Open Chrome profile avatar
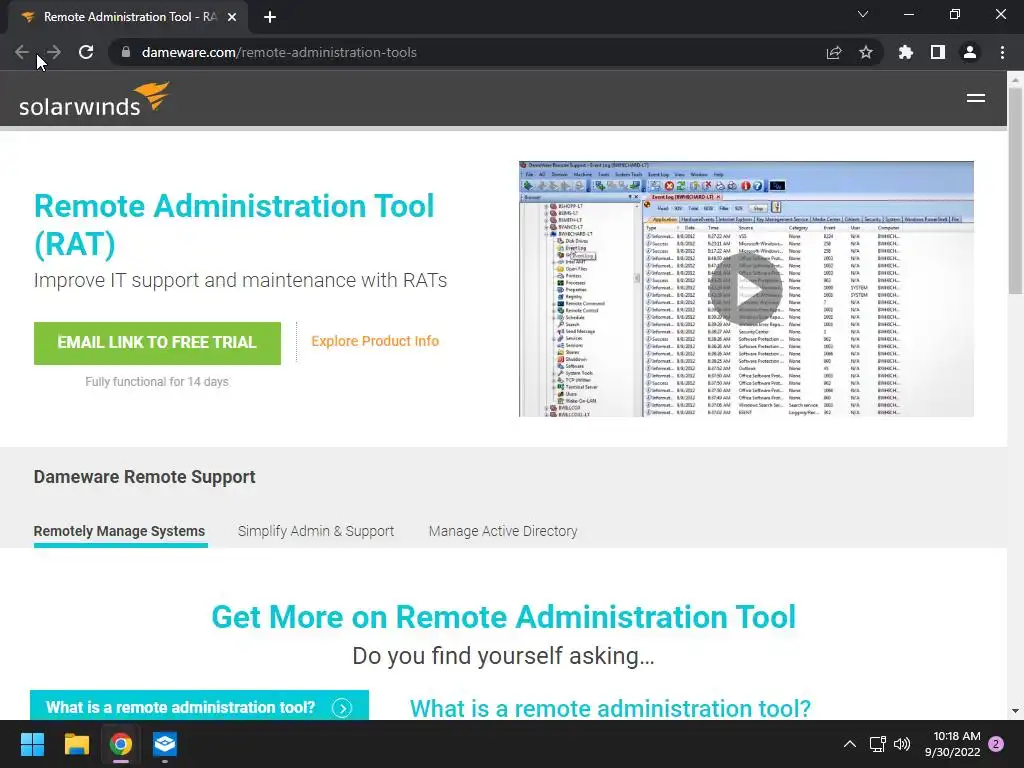 point(970,52)
